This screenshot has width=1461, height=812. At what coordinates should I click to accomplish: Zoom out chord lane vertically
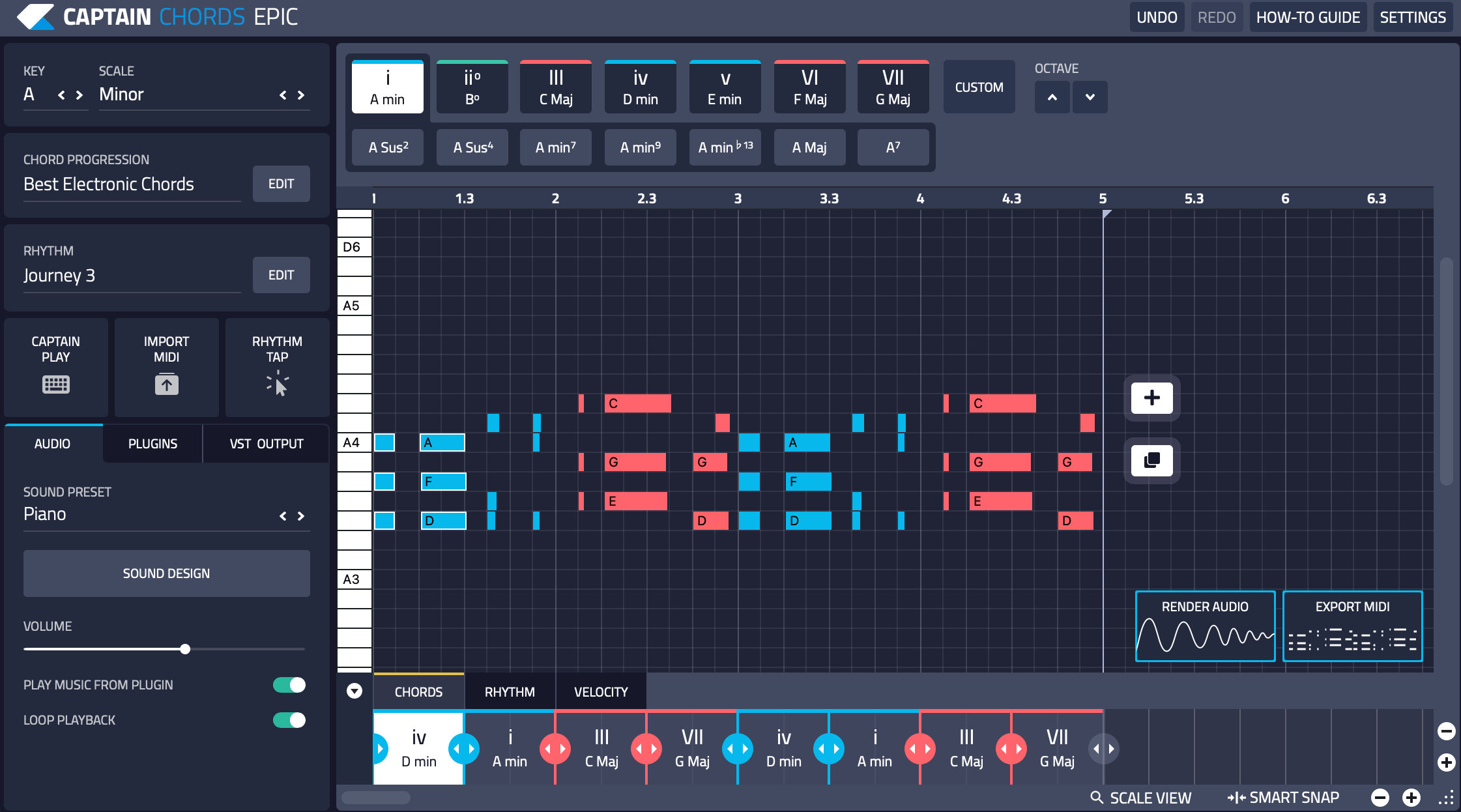click(x=1447, y=731)
